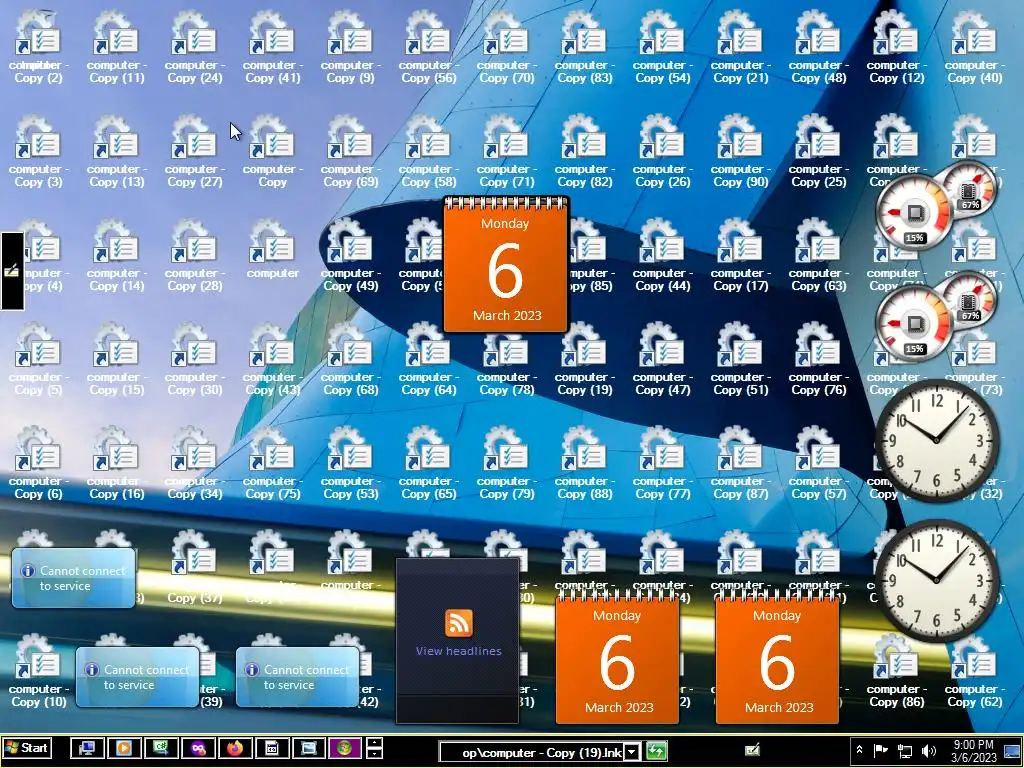Select the computer - Copy (63) shortcut
This screenshot has width=1024, height=768.
pos(819,255)
